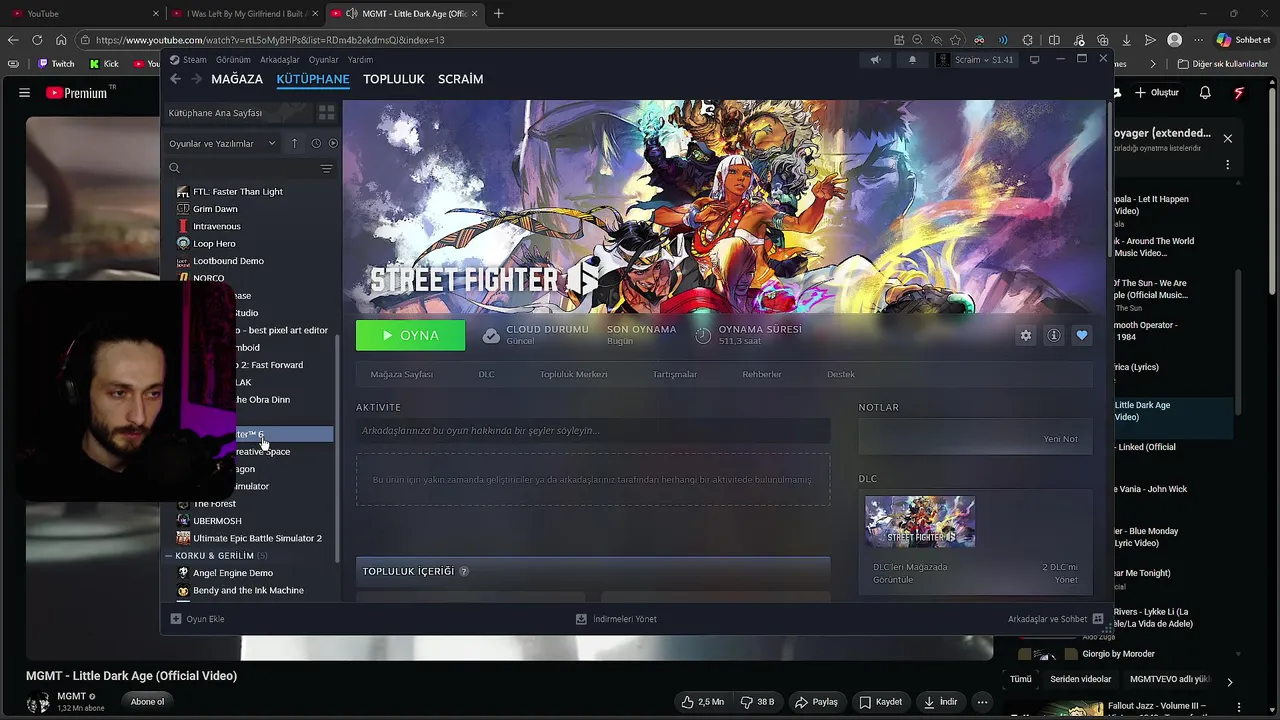The image size is (1280, 720).
Task: Open browser extensions puzzle icon
Action: 1028,40
